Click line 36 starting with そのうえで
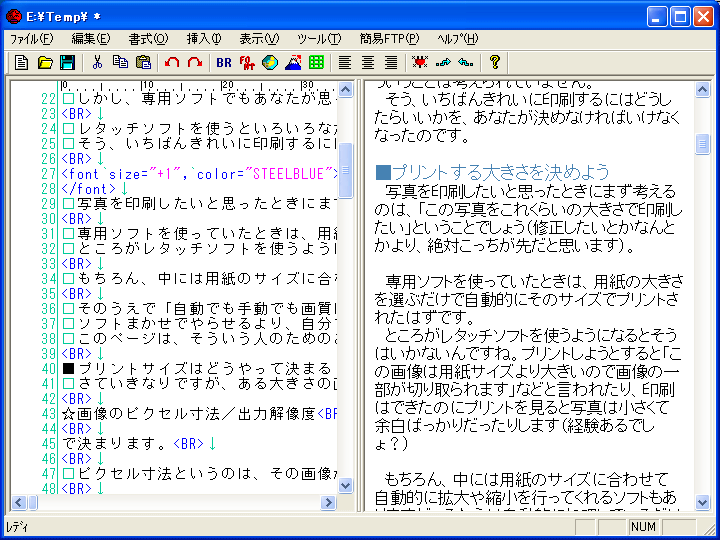Image resolution: width=720 pixels, height=540 pixels. tap(199, 309)
